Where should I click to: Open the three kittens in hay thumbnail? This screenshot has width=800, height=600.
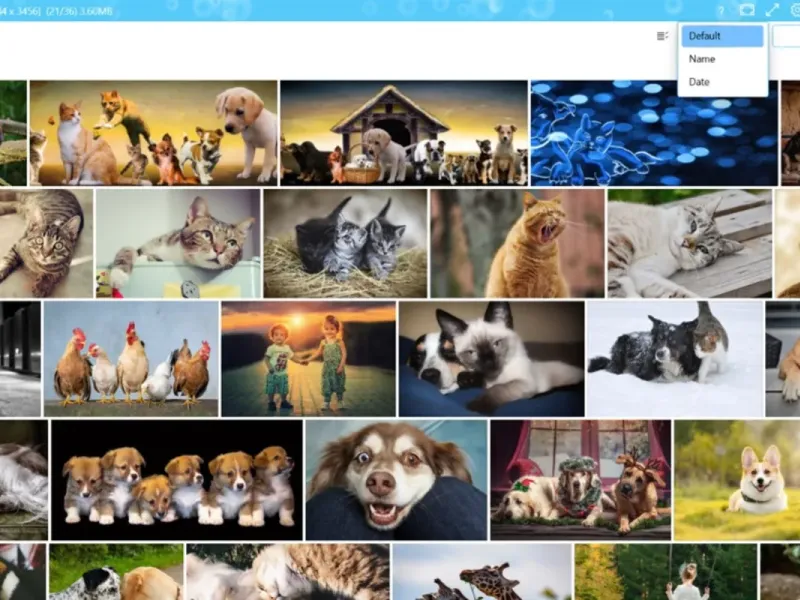click(x=345, y=243)
